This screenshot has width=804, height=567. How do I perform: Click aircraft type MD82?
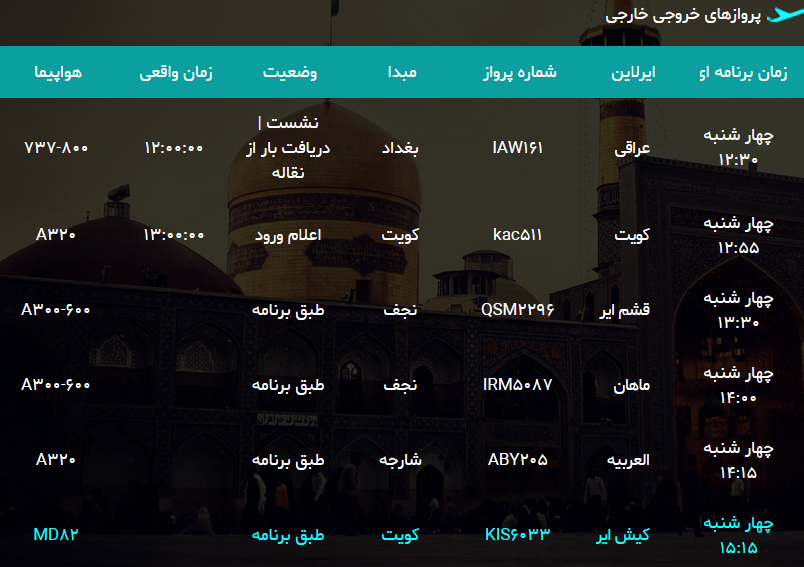coord(56,535)
